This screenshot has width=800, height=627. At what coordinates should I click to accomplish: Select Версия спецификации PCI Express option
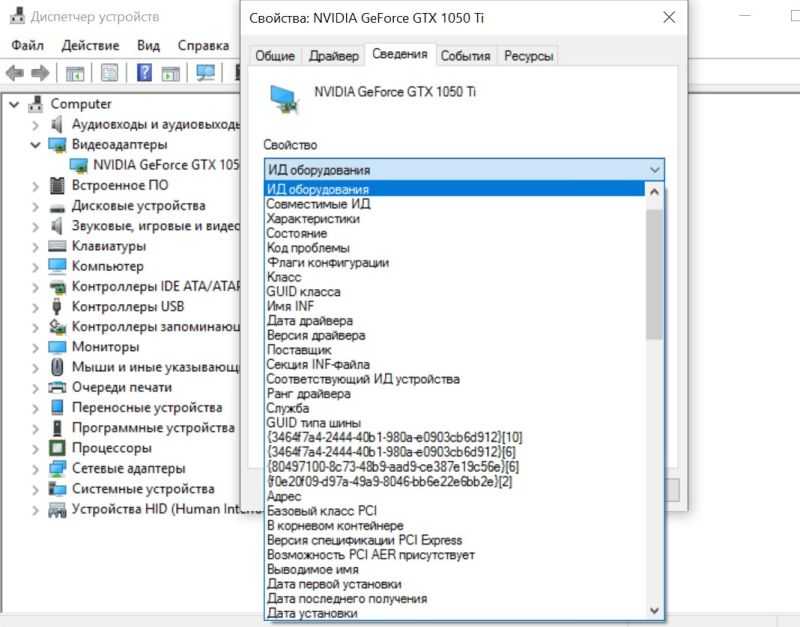[x=365, y=540]
